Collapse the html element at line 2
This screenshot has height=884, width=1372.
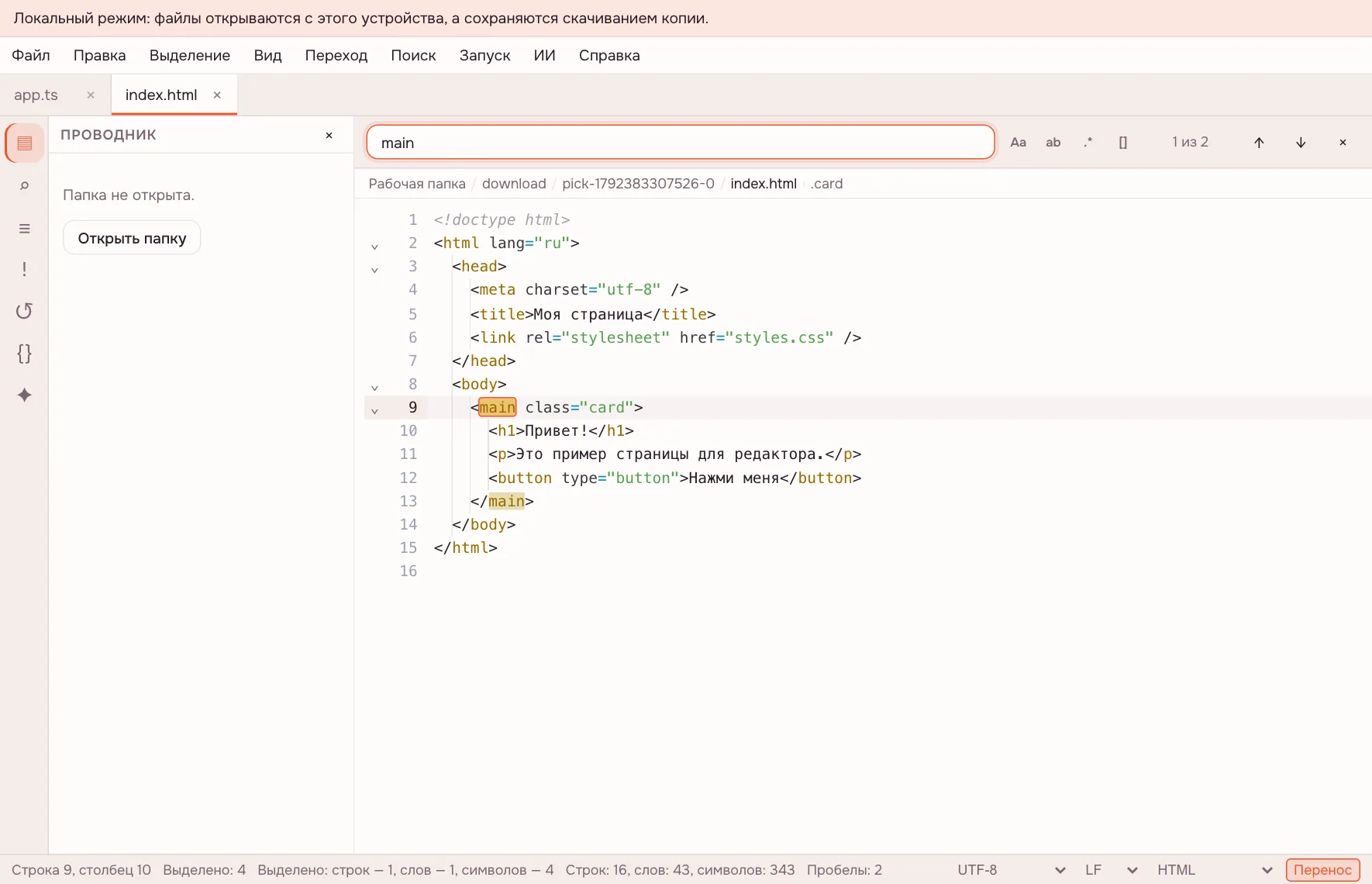click(374, 247)
